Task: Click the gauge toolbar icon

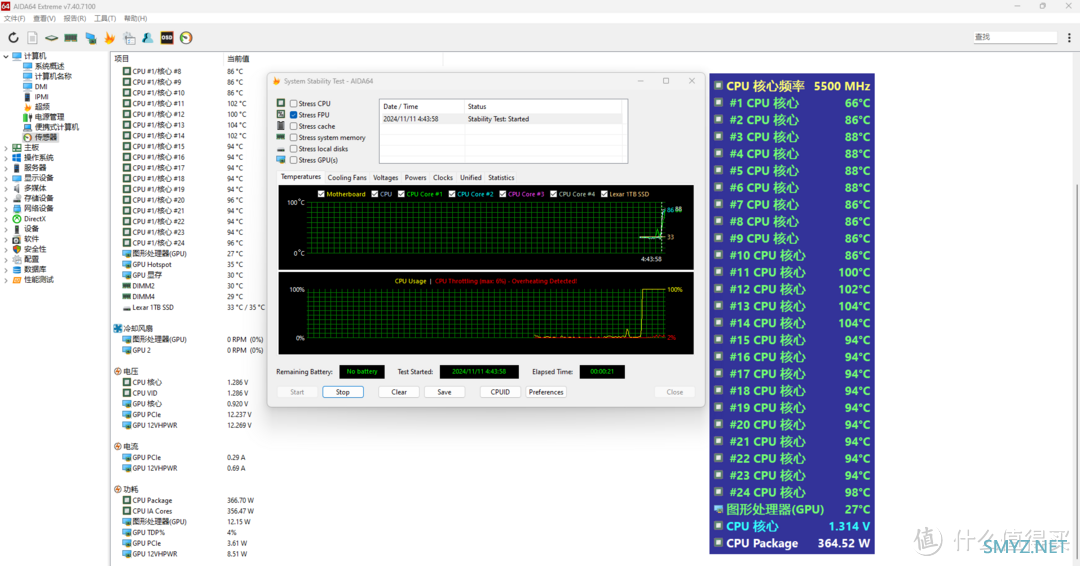Action: (x=186, y=38)
